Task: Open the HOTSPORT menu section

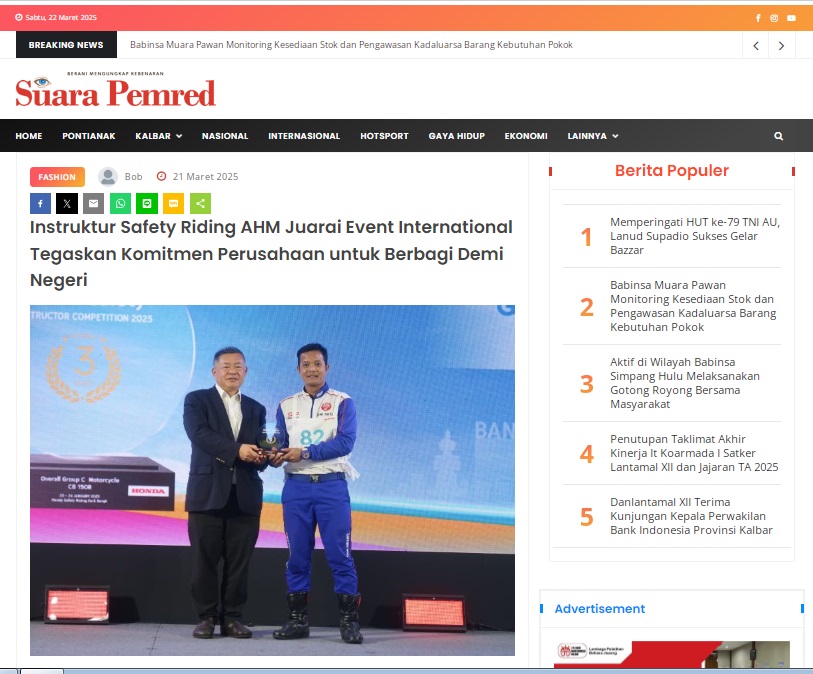Action: click(x=384, y=136)
